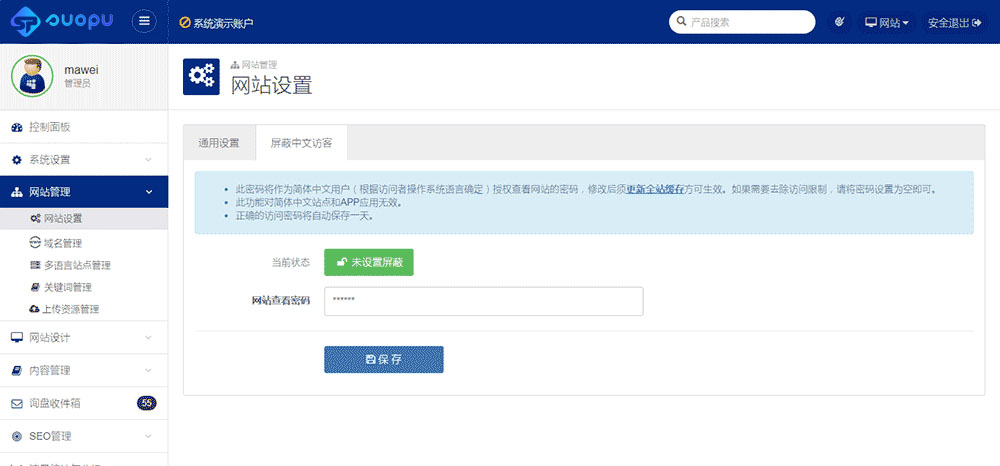Click the cloud upload icon beside 上传资源管理
Screen dimensions: 1000x466
pyautogui.click(x=34, y=309)
